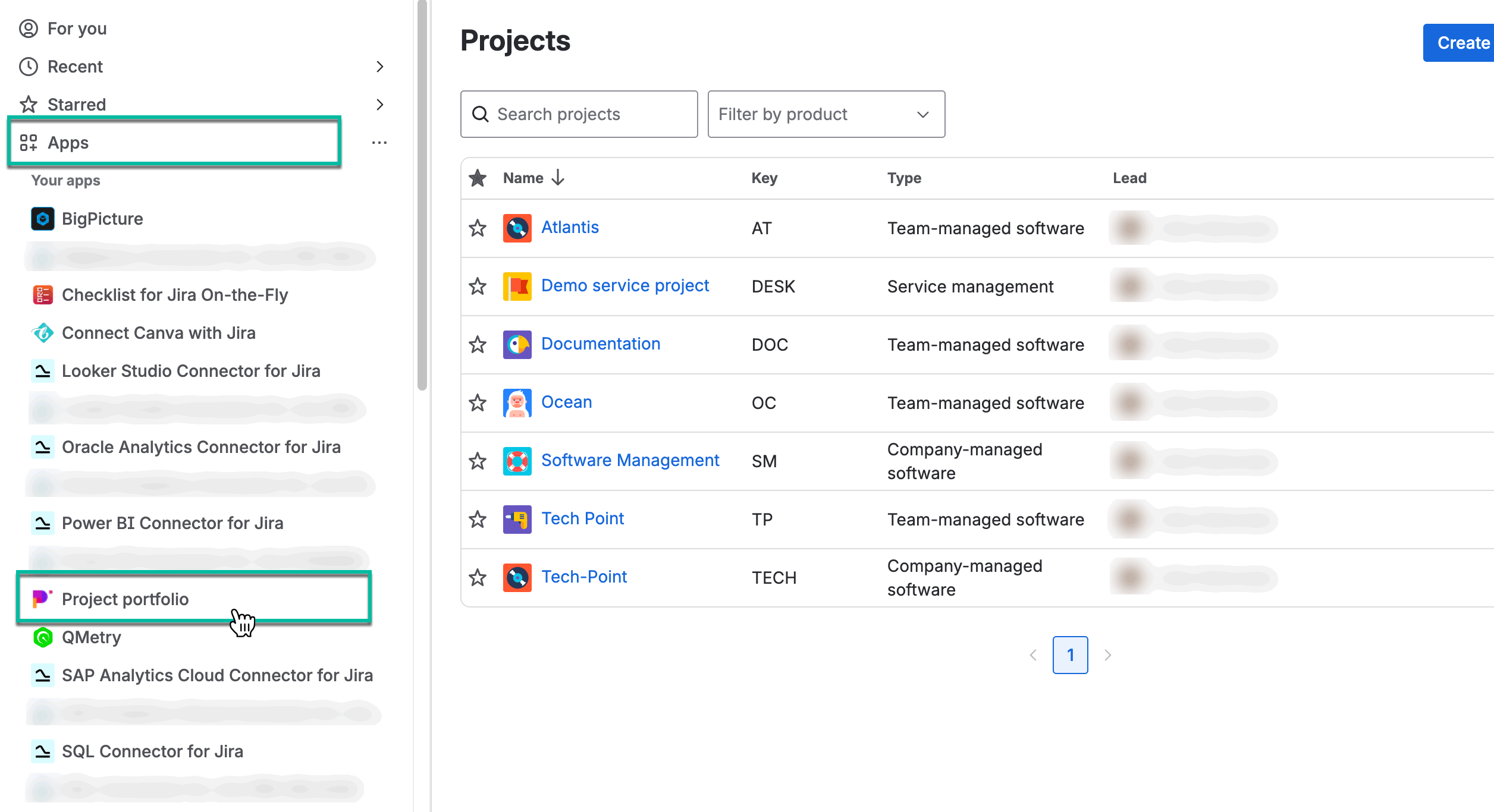This screenshot has width=1494, height=812.
Task: Click the Atlantis project avatar
Action: 517,228
